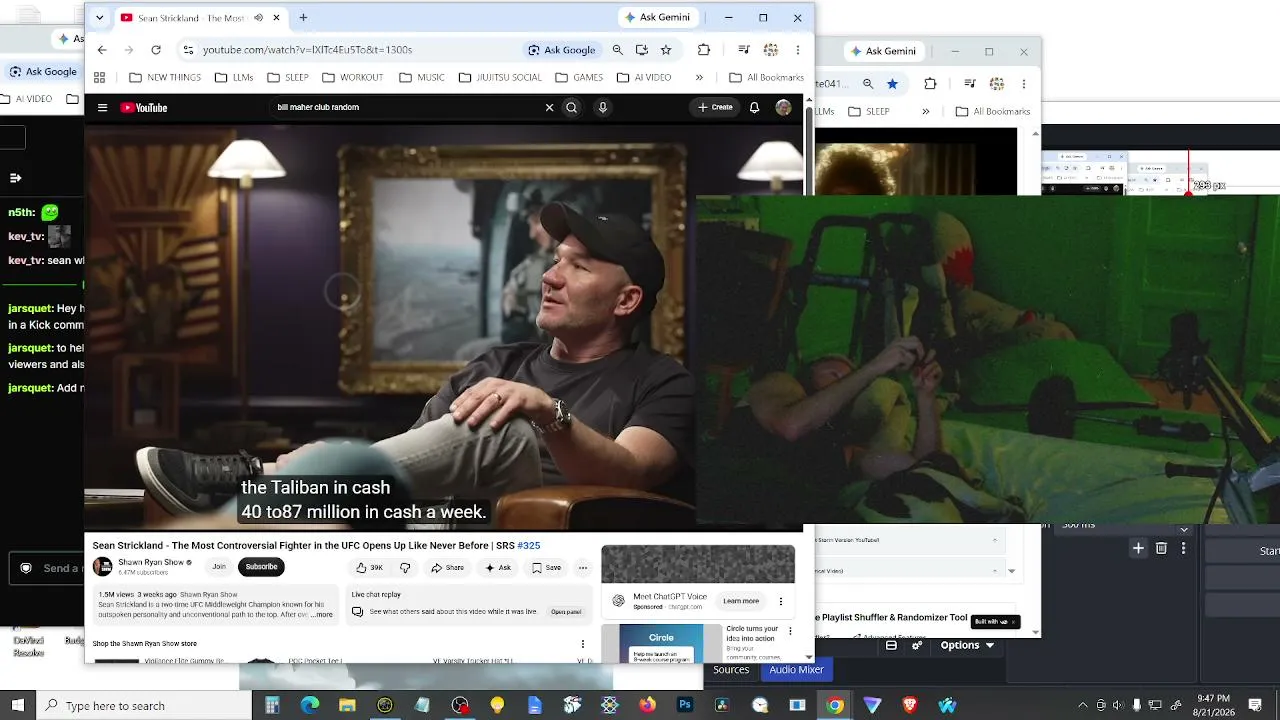Open YouTube guide hamburger menu
Viewport: 1280px width, 720px height.
(102, 107)
